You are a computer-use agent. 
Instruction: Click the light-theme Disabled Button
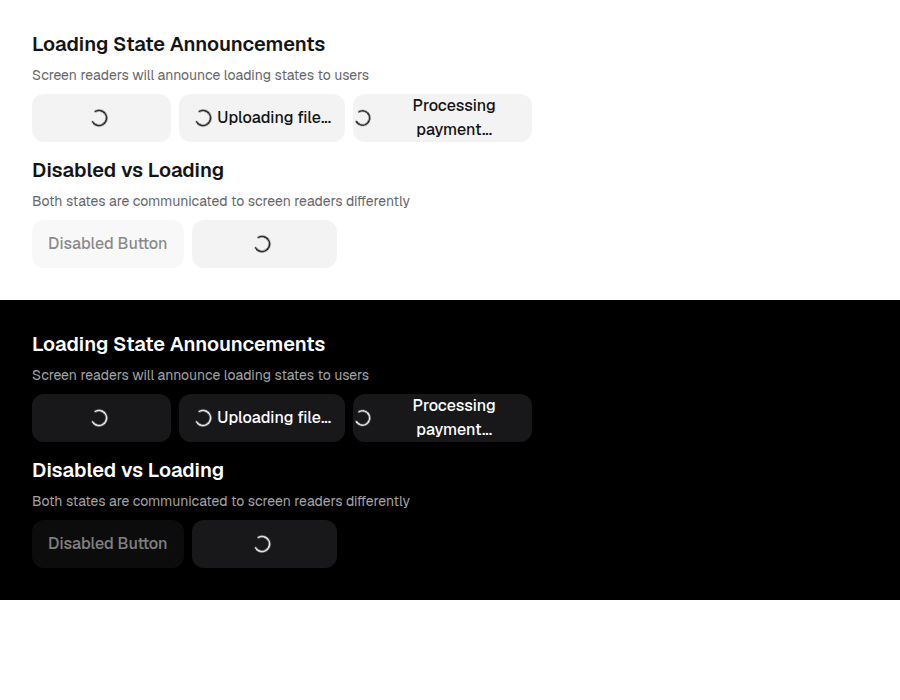(108, 244)
